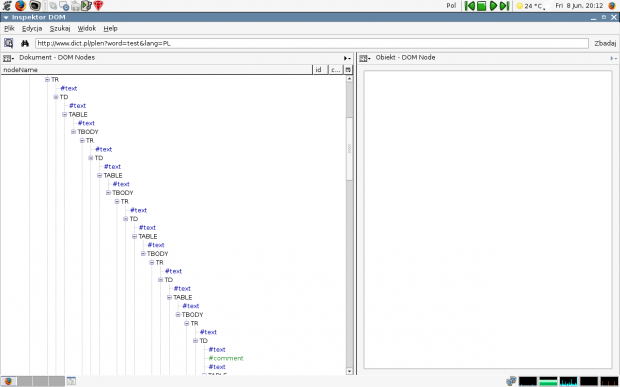Open the GNOME foot main menu
Viewport: 620px width, 387px height.
coord(7,6)
